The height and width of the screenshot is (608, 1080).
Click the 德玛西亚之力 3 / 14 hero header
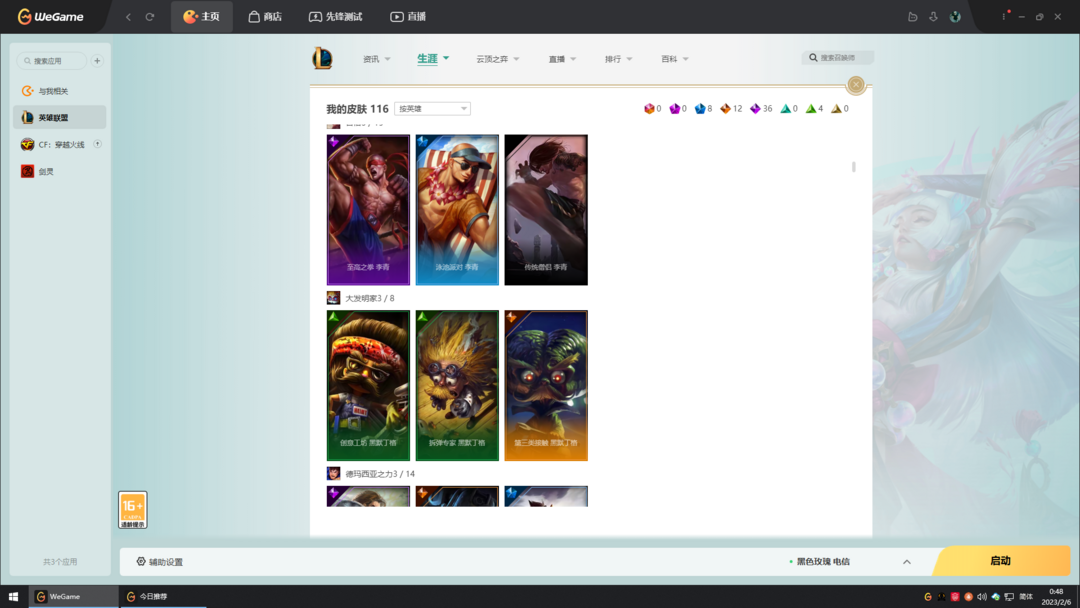pos(380,474)
